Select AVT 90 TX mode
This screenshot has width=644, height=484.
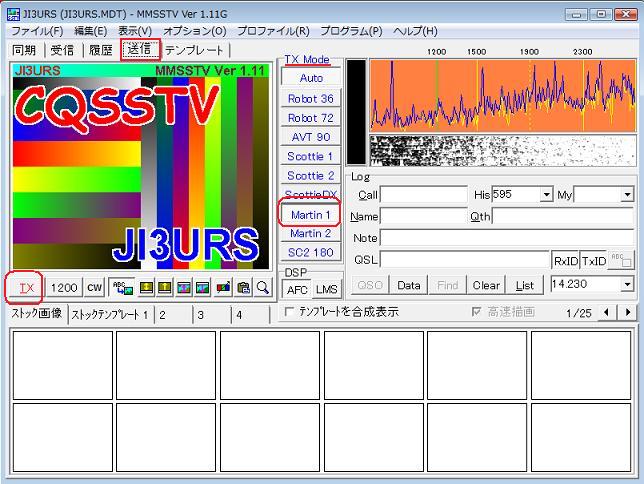coord(311,137)
